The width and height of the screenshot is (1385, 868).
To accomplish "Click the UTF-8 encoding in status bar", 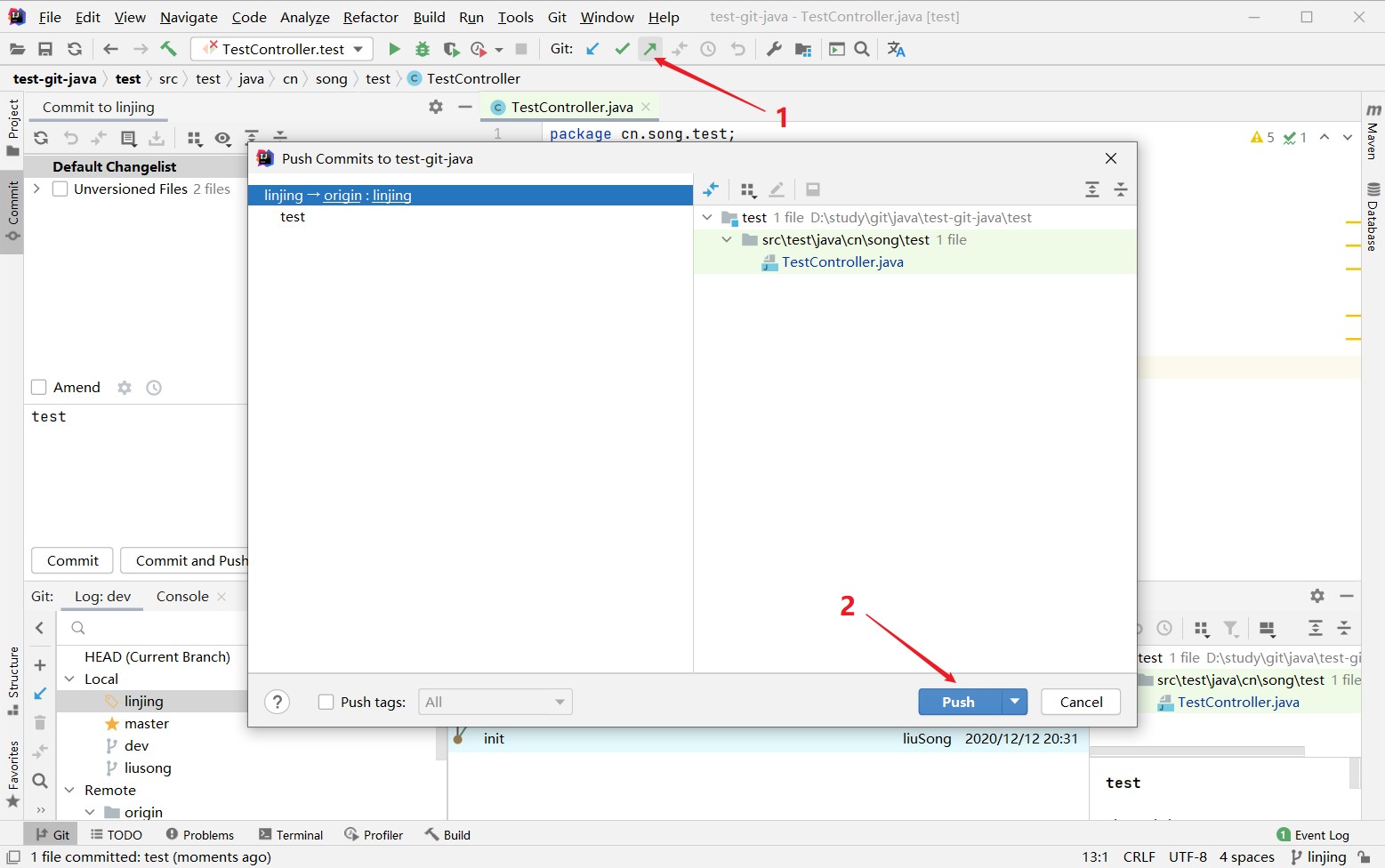I will click(x=1188, y=856).
